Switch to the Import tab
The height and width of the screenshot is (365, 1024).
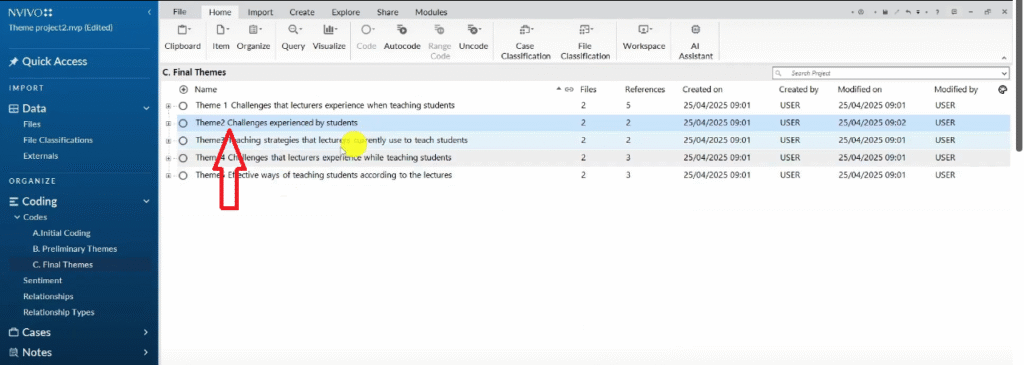[x=261, y=12]
